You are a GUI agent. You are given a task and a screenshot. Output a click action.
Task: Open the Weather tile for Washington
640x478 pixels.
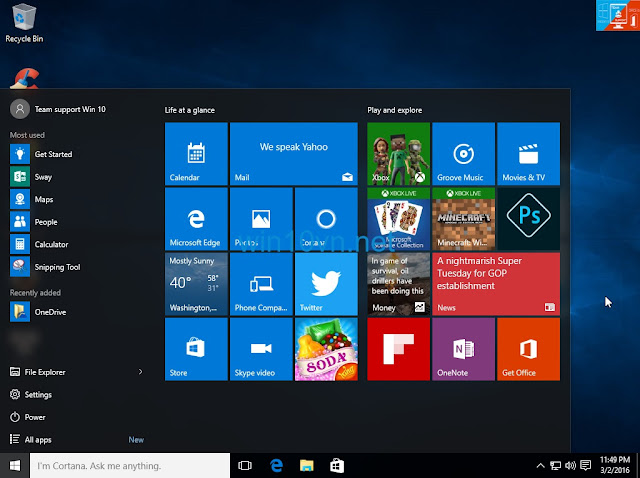pyautogui.click(x=196, y=284)
